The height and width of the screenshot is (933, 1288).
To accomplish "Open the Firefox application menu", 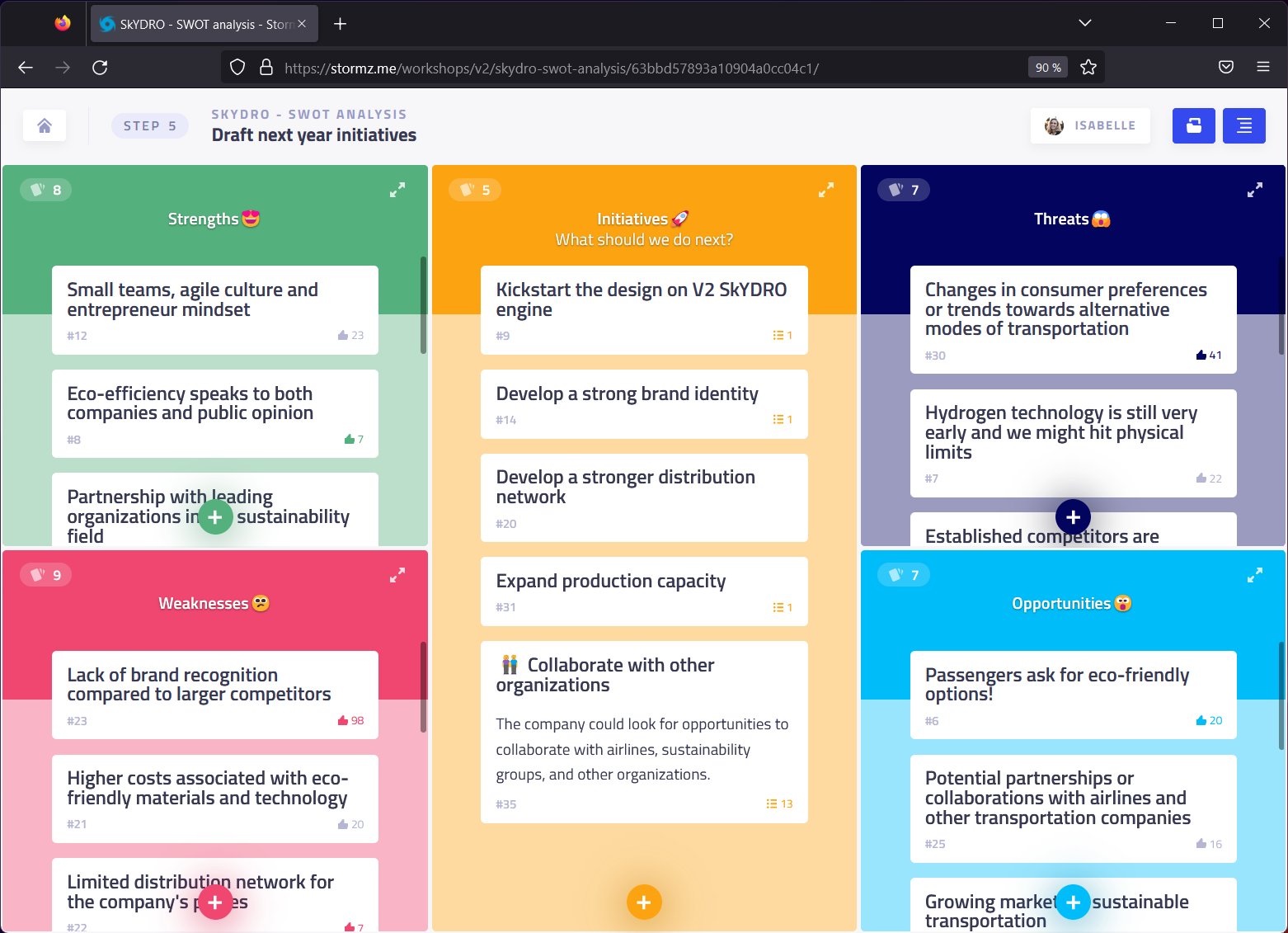I will [1262, 68].
